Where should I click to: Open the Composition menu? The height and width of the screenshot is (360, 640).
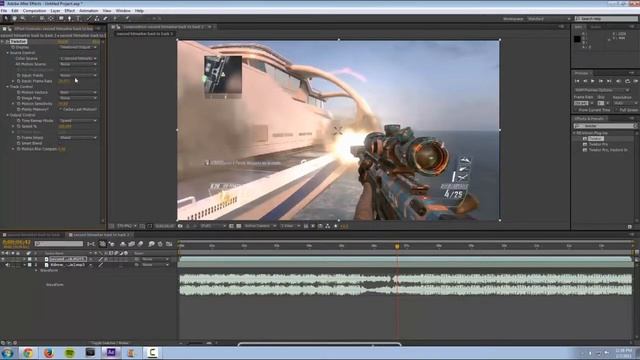[34, 11]
